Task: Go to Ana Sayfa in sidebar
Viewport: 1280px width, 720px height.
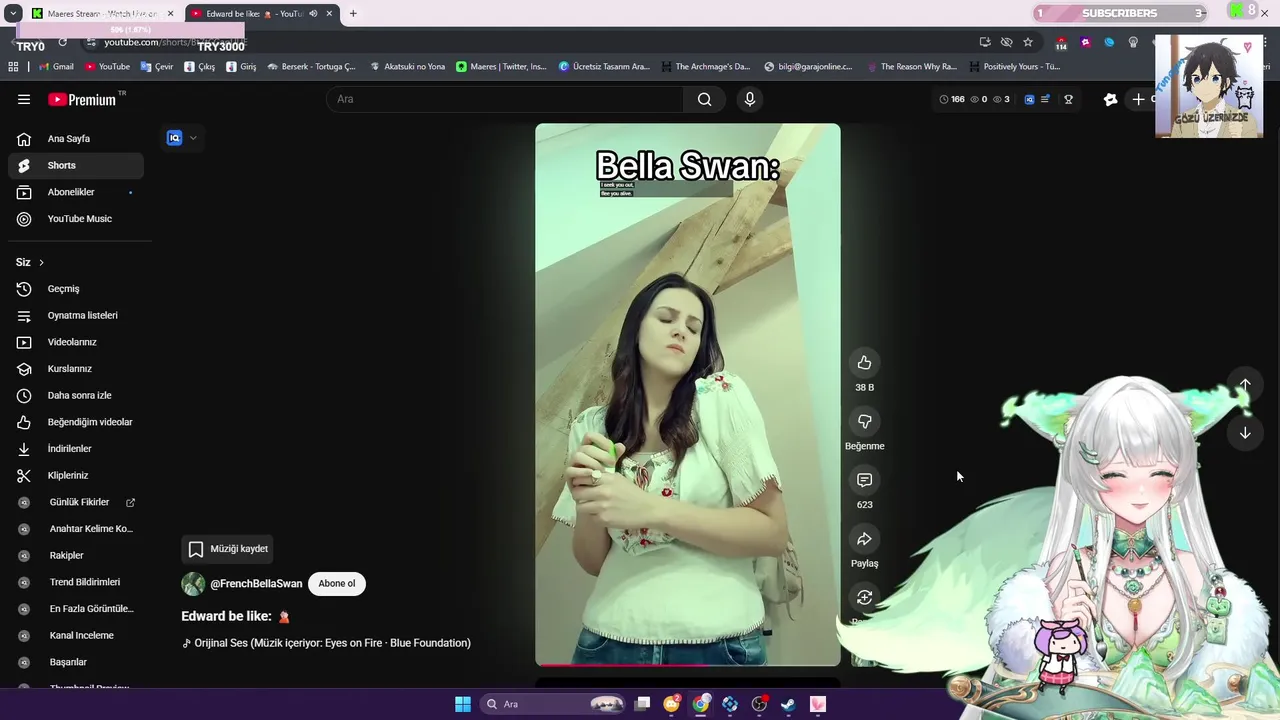Action: tap(76, 139)
